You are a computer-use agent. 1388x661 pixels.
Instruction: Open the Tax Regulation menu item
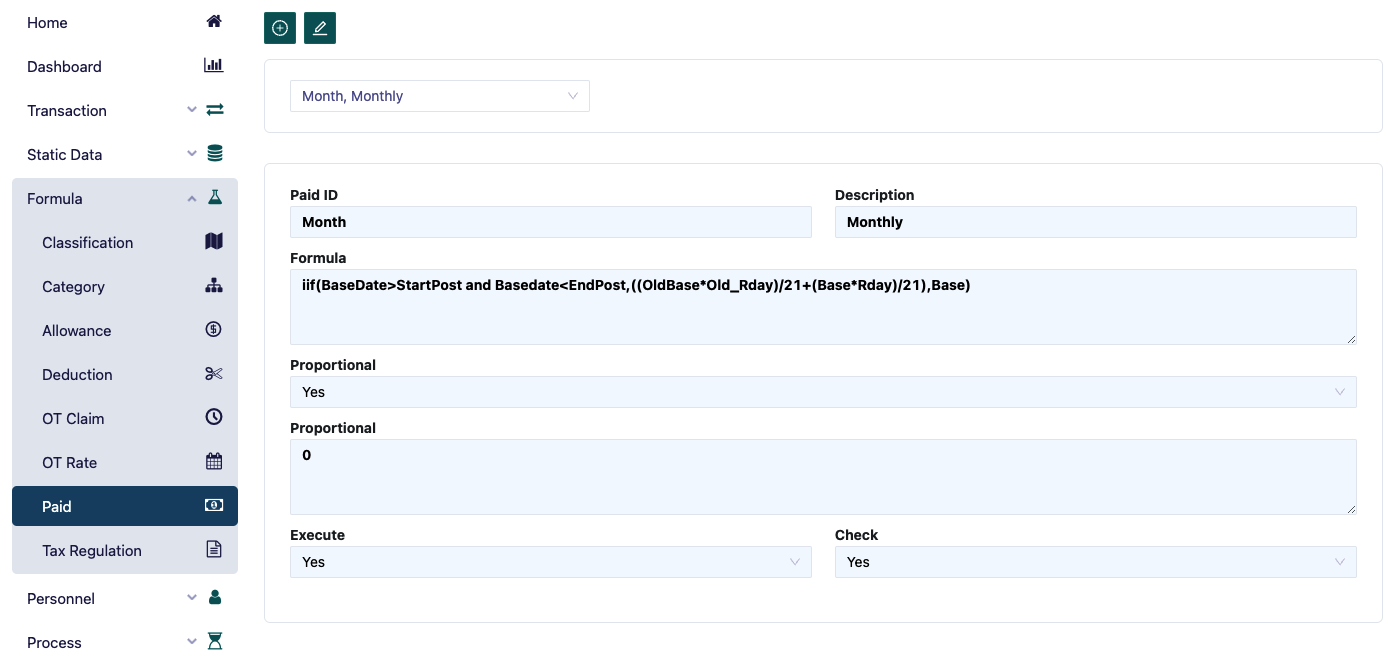(92, 550)
